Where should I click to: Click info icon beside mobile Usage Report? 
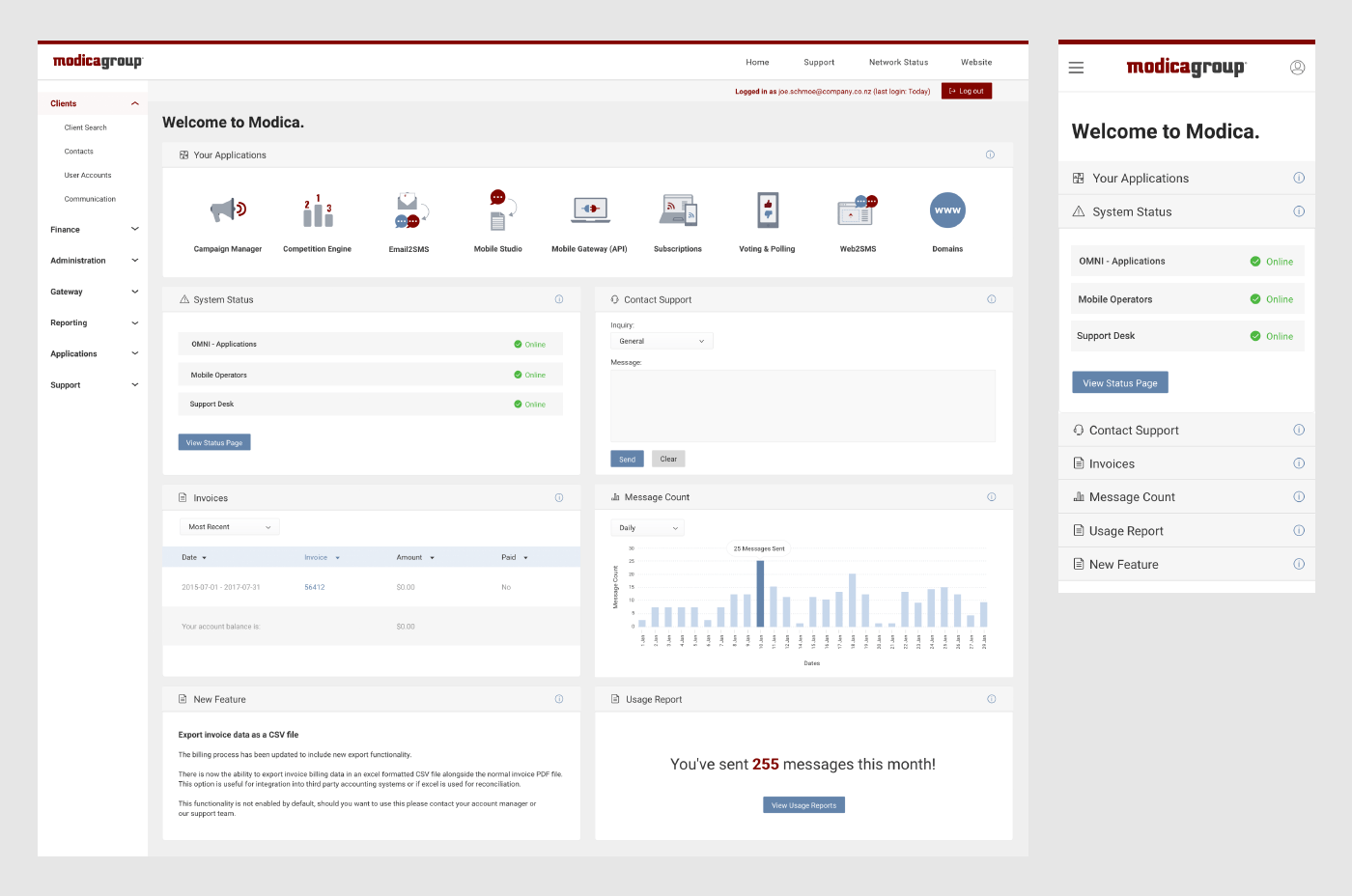[x=1299, y=530]
